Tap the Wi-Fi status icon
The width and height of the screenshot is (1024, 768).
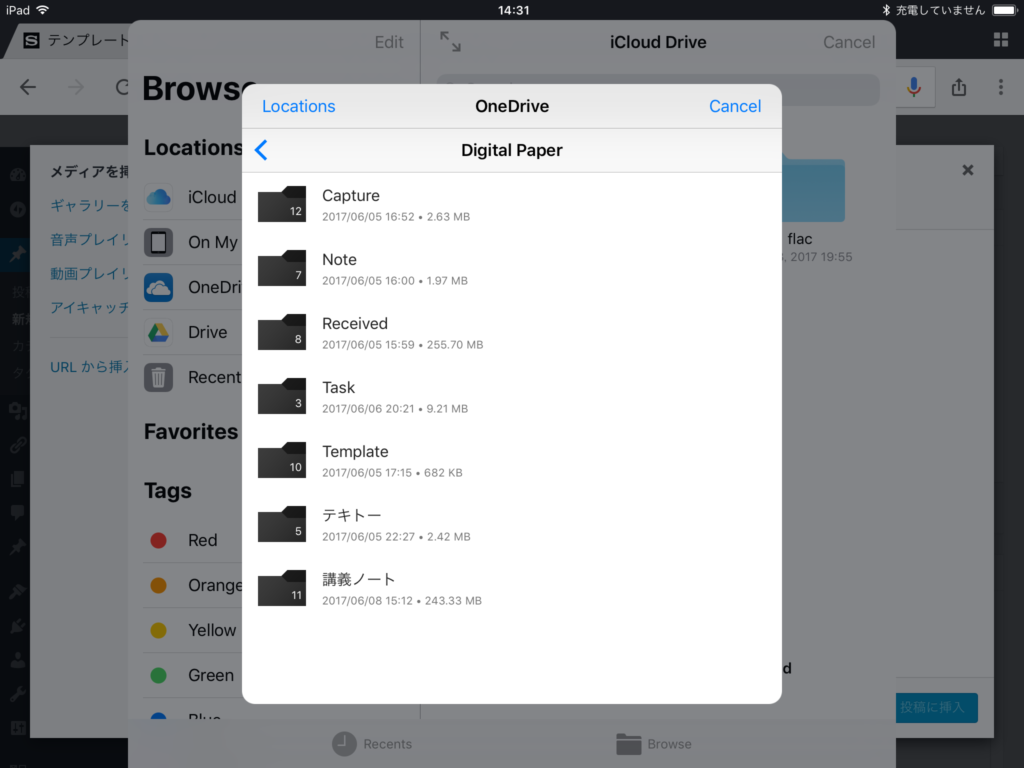click(x=43, y=10)
